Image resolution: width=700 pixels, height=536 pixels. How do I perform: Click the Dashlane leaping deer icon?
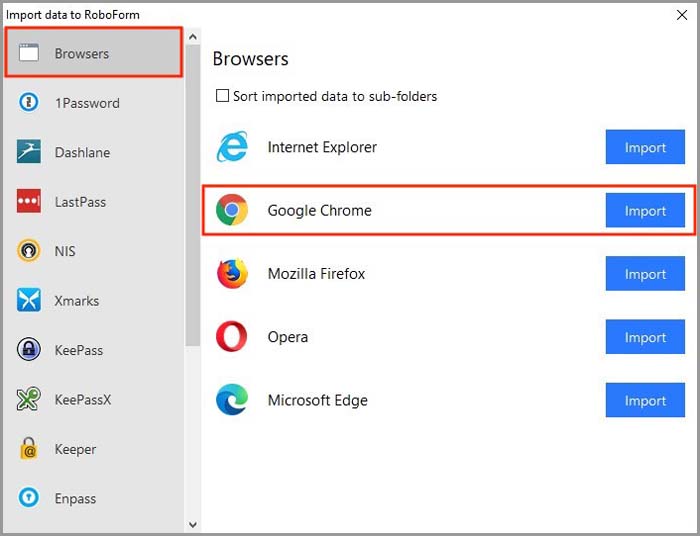[x=29, y=151]
